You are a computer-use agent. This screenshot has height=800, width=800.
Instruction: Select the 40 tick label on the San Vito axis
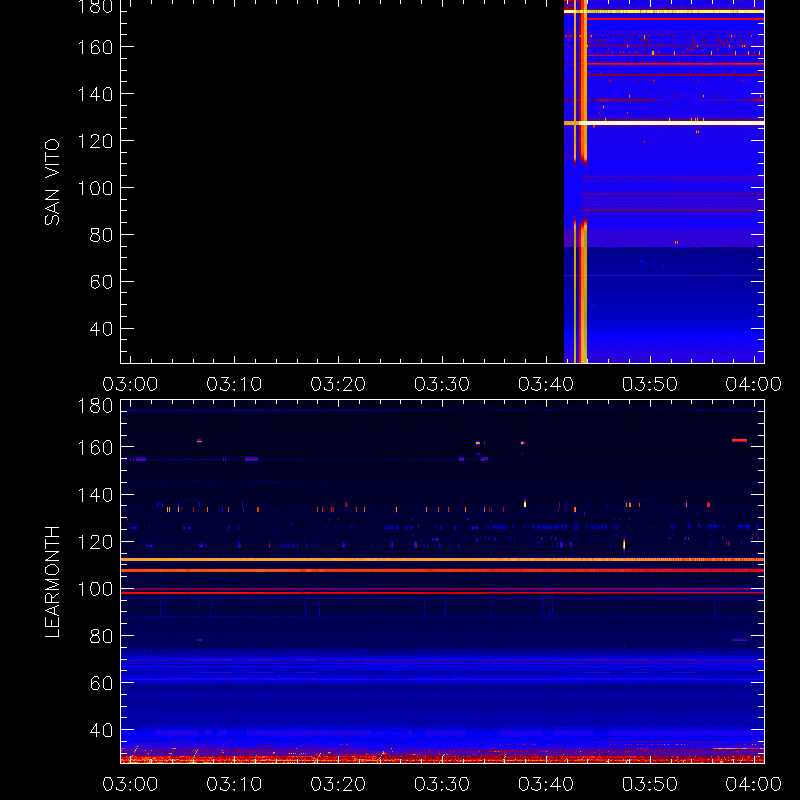coord(101,329)
